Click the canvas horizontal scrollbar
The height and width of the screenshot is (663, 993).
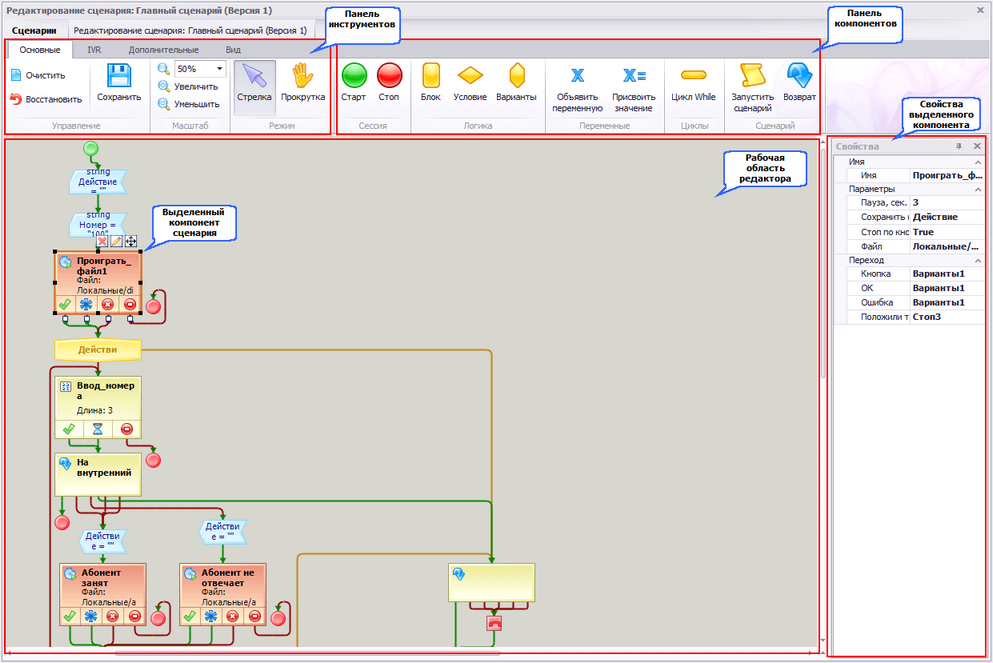tap(307, 652)
